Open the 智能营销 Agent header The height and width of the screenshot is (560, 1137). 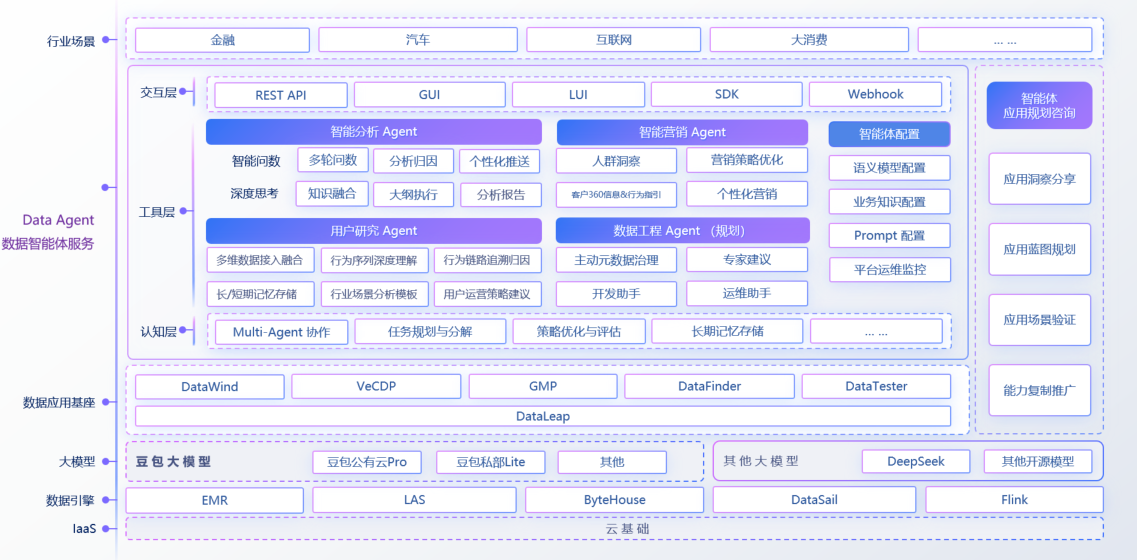[682, 132]
